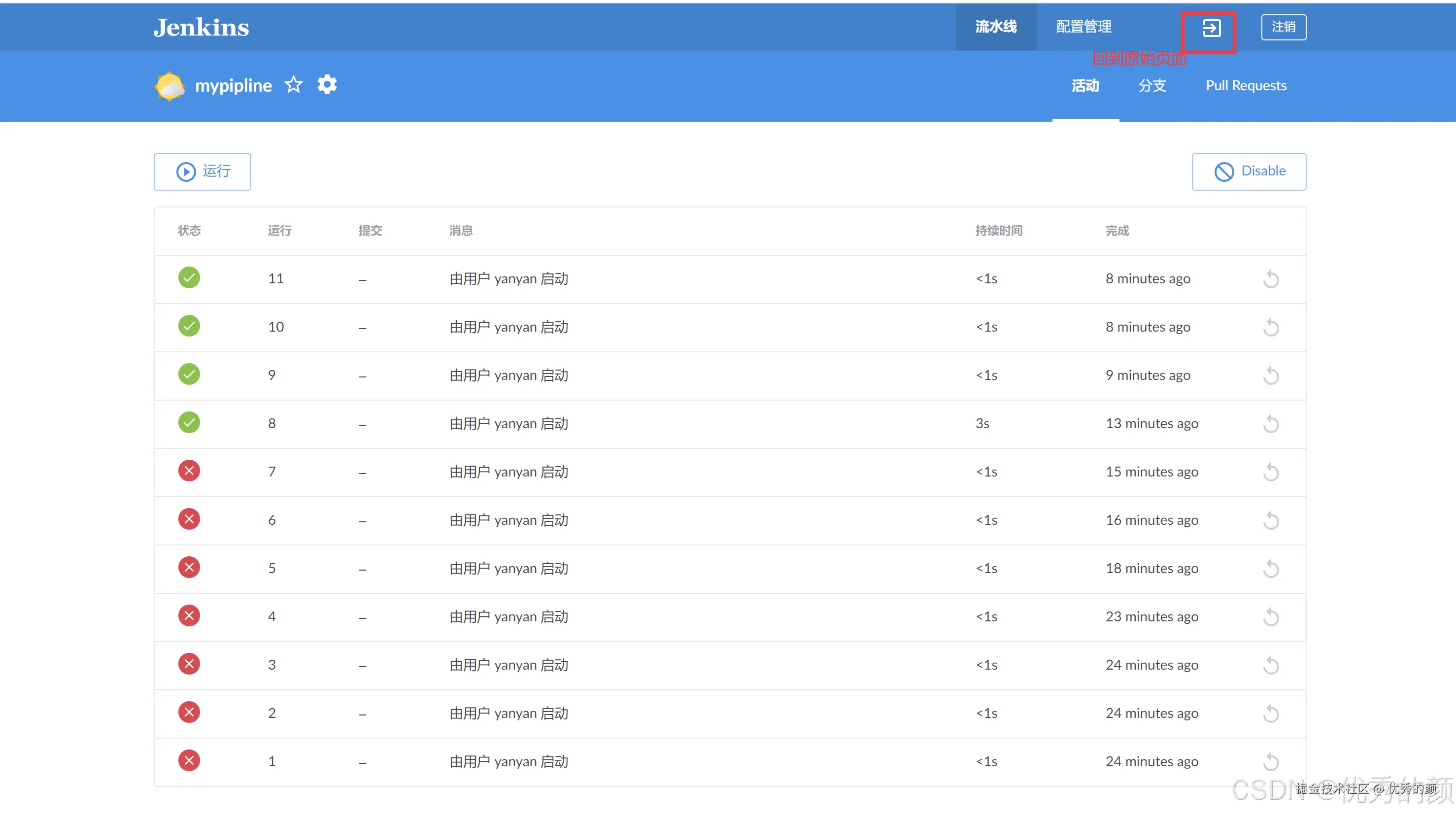Select 配置管理 in the top navigation
The width and height of the screenshot is (1456, 815).
[1084, 27]
